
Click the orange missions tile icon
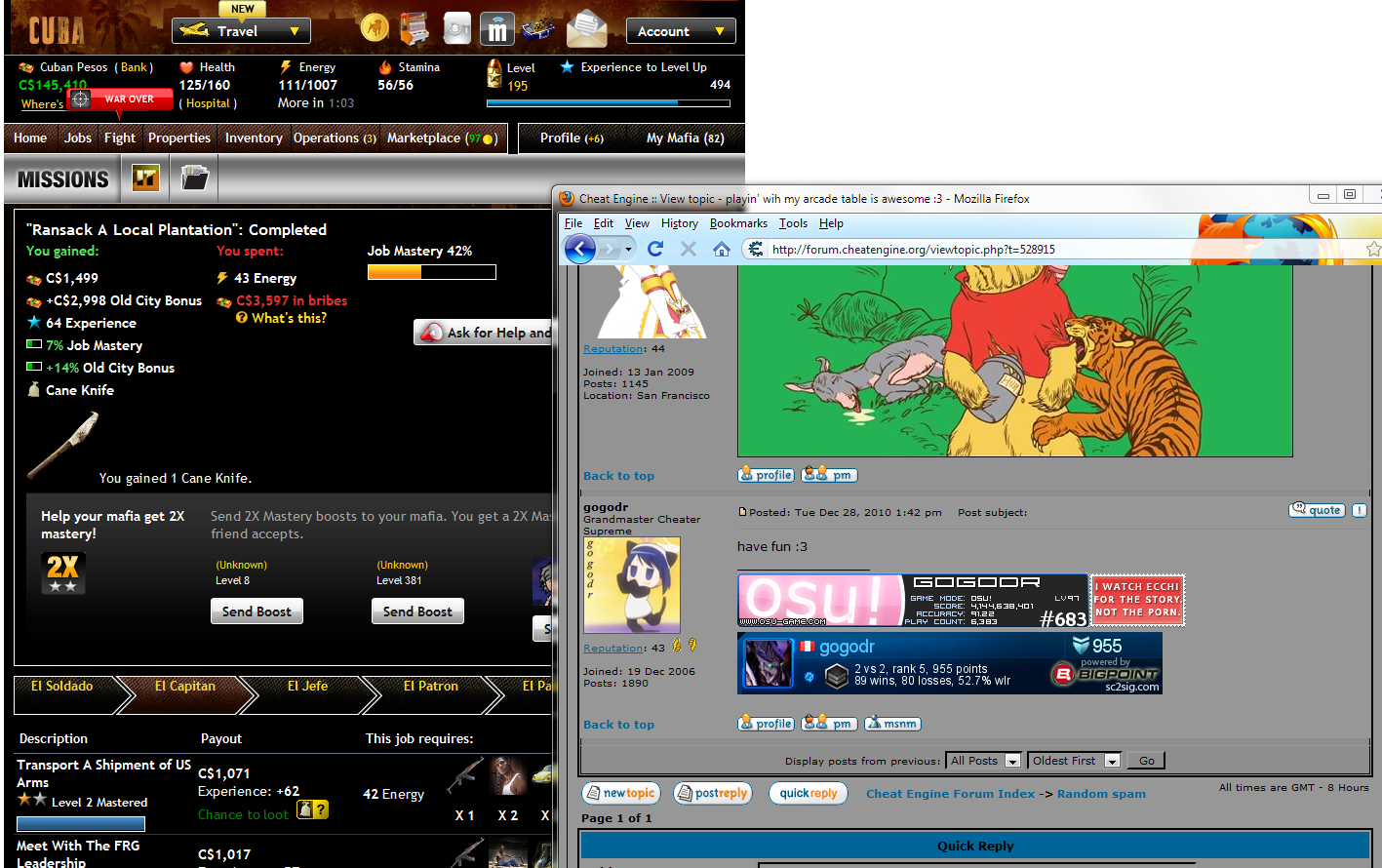[x=145, y=178]
